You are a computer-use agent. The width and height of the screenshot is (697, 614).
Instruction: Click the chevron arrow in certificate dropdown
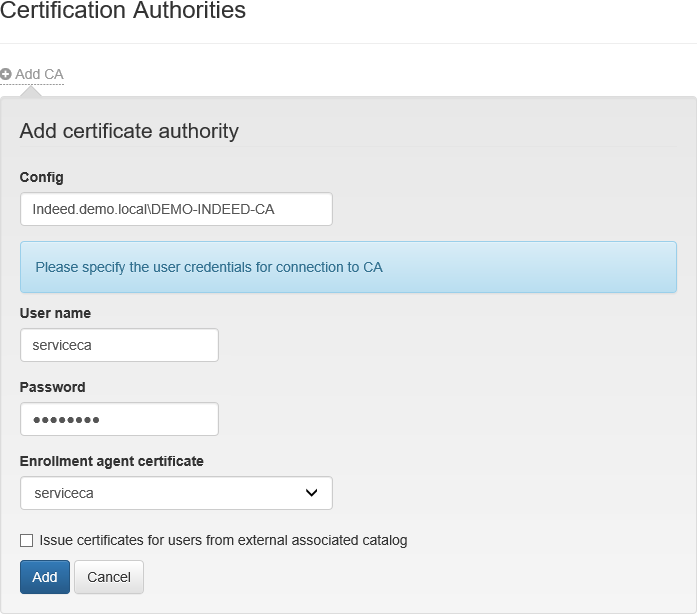click(311, 493)
